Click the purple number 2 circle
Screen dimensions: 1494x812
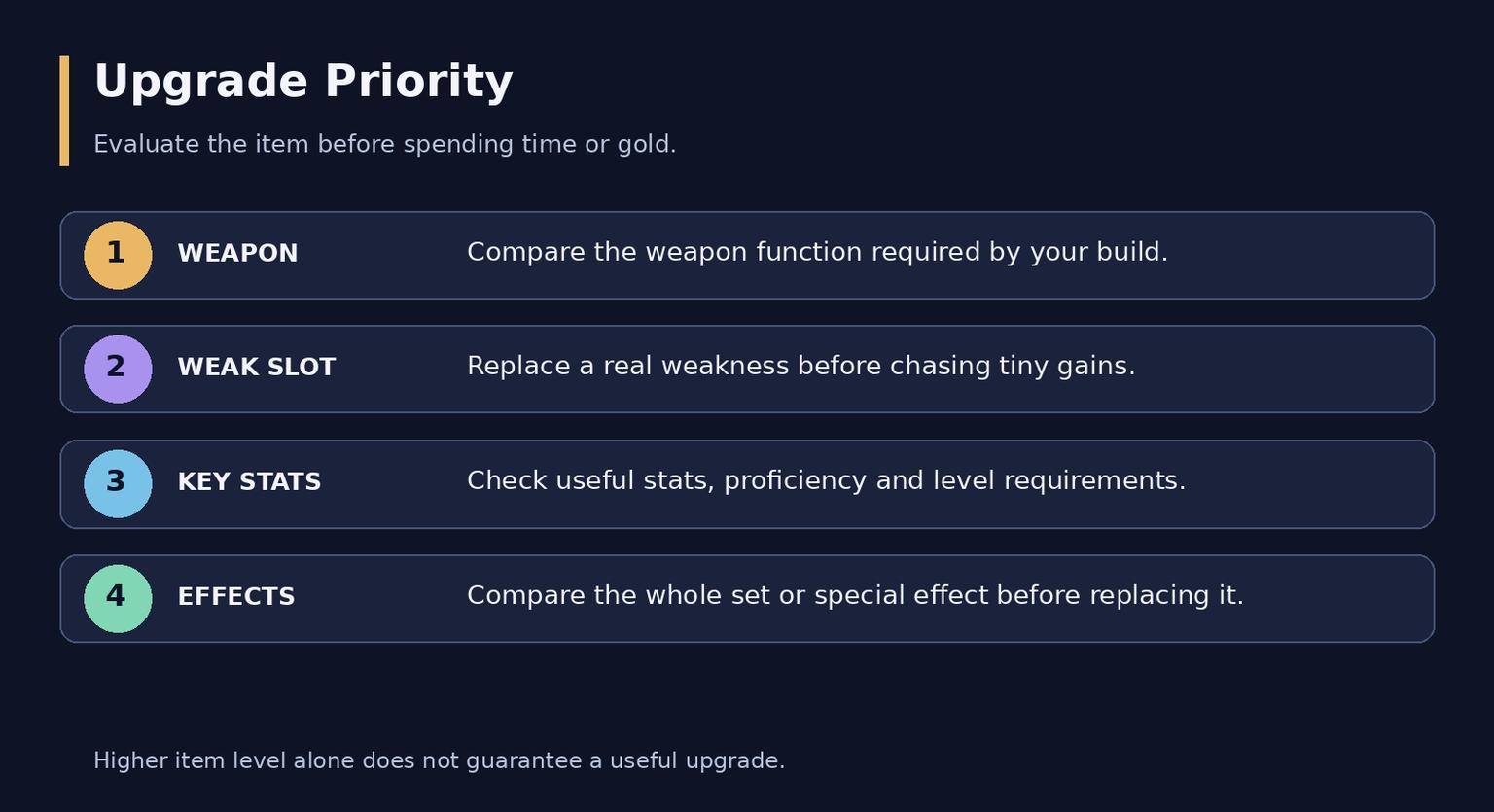click(118, 370)
